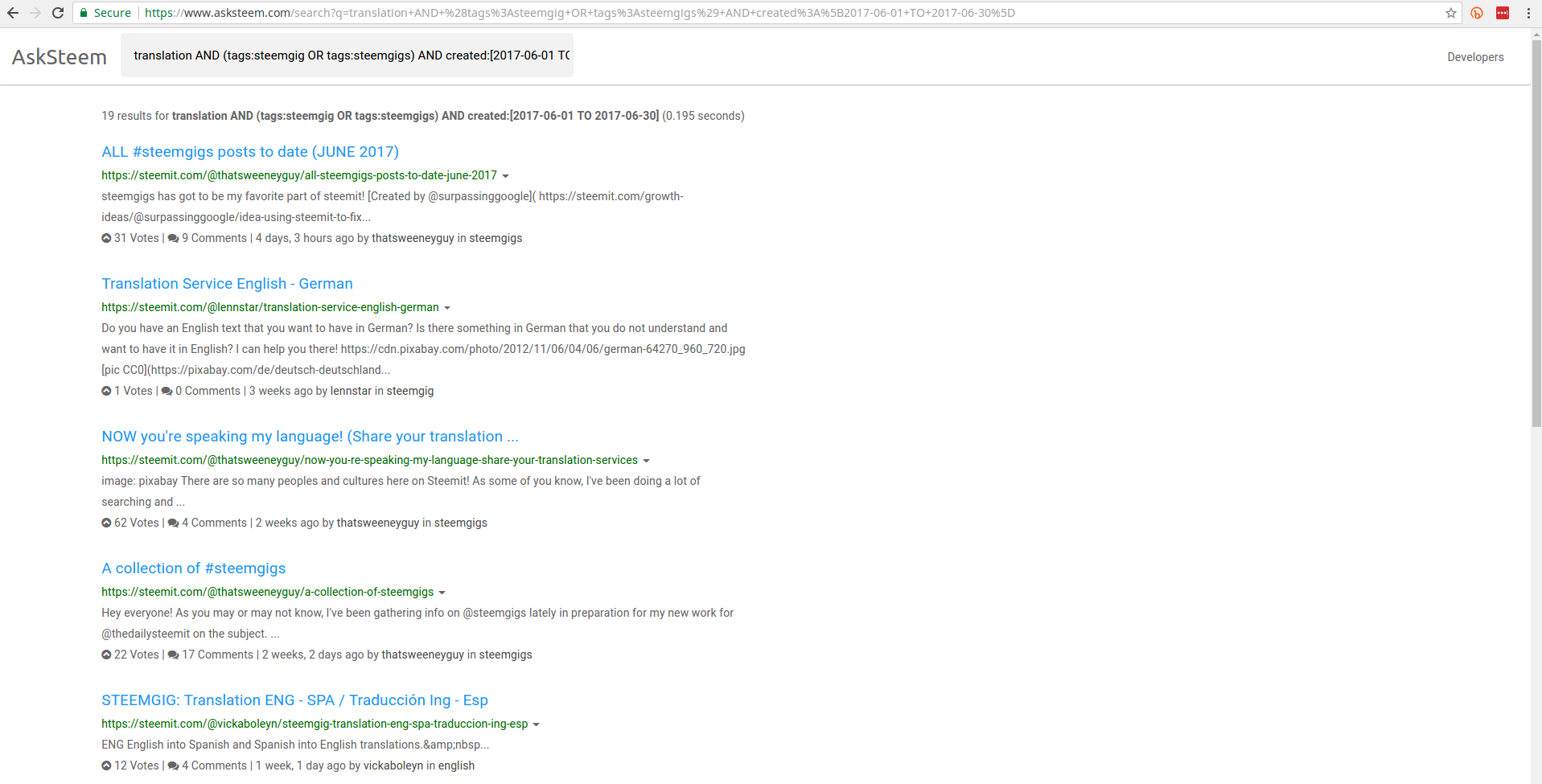Screen dimensions: 1542x784
Task: Click the now-you-re-speaking-my-language green URL
Action: point(369,460)
